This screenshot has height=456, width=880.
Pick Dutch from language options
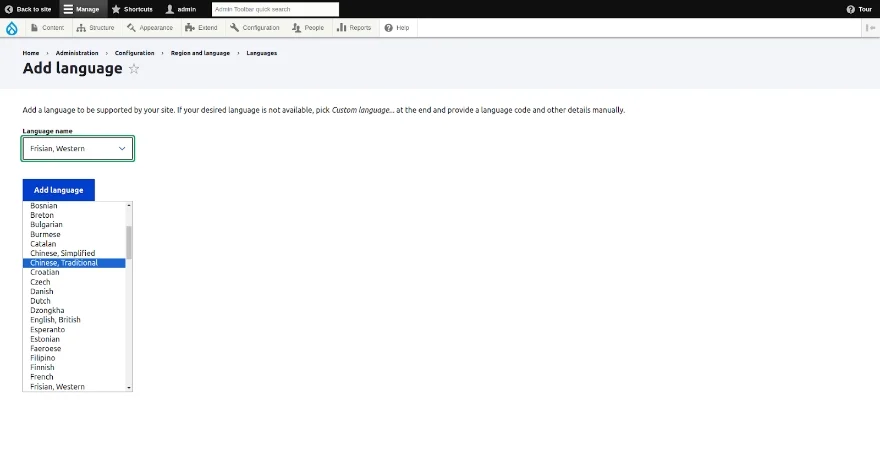[40, 301]
